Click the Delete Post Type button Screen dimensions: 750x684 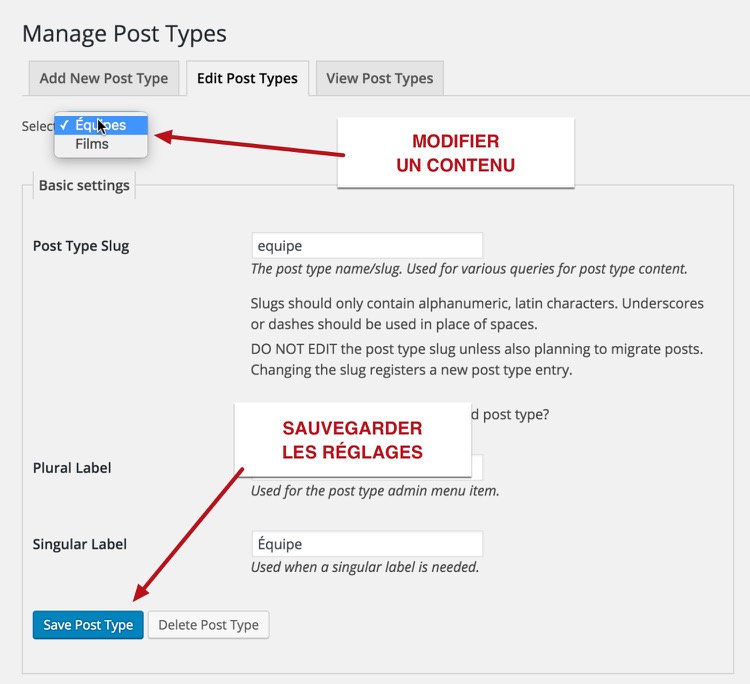209,625
